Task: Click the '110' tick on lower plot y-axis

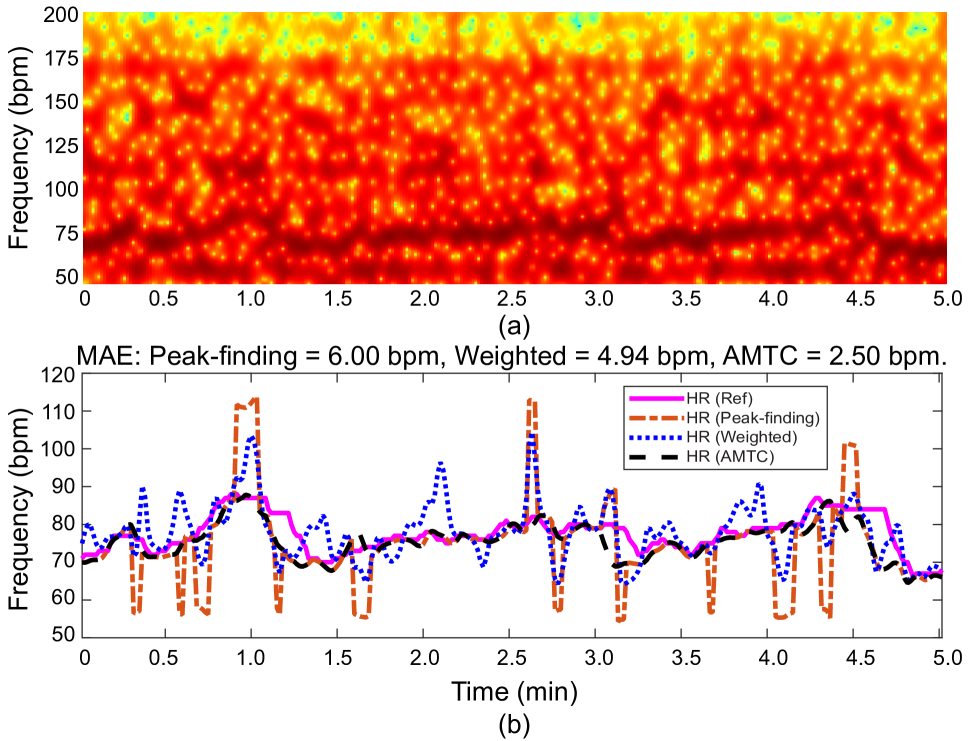Action: click(59, 411)
